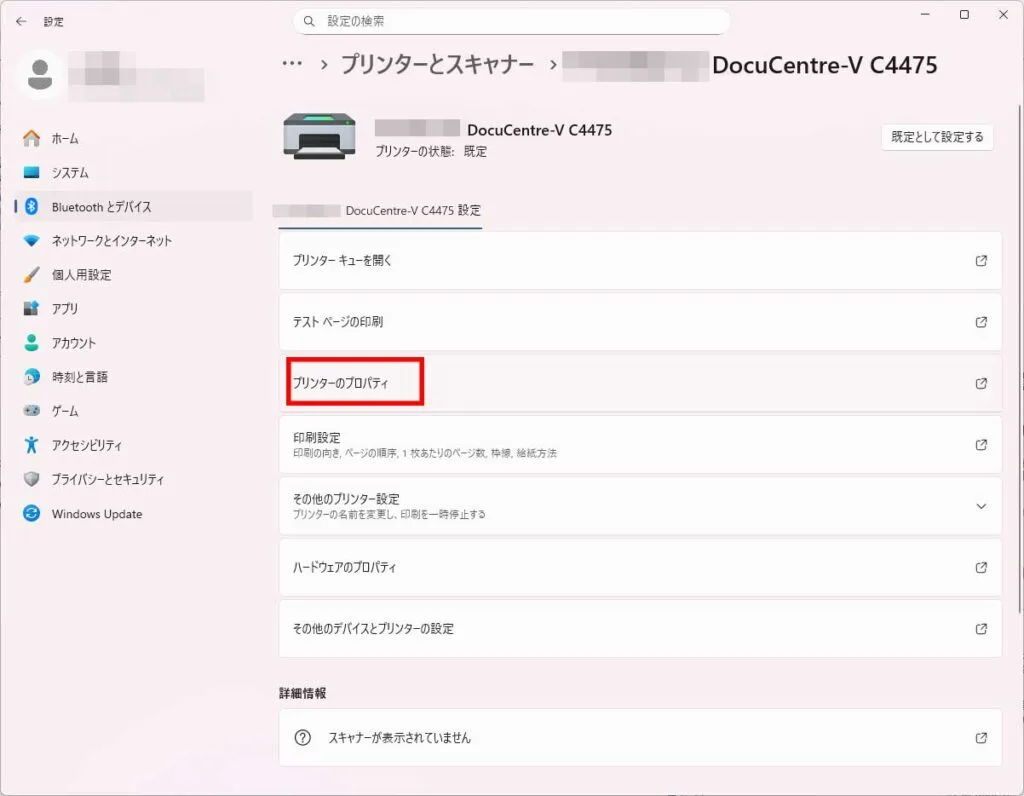
Task: Expand その他のプリンター設定 chevron
Action: point(980,506)
